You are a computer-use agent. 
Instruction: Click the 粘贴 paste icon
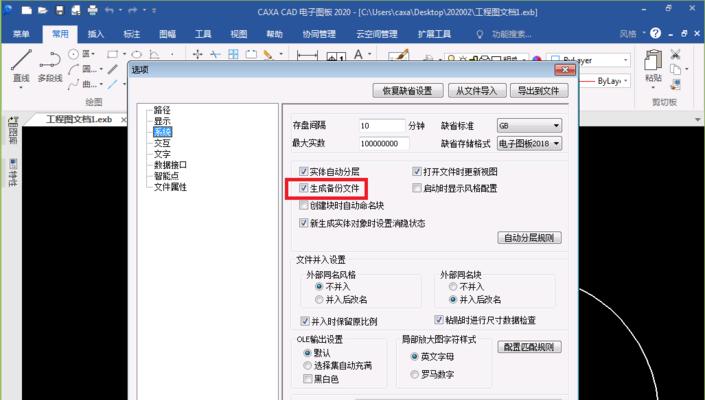click(x=653, y=60)
